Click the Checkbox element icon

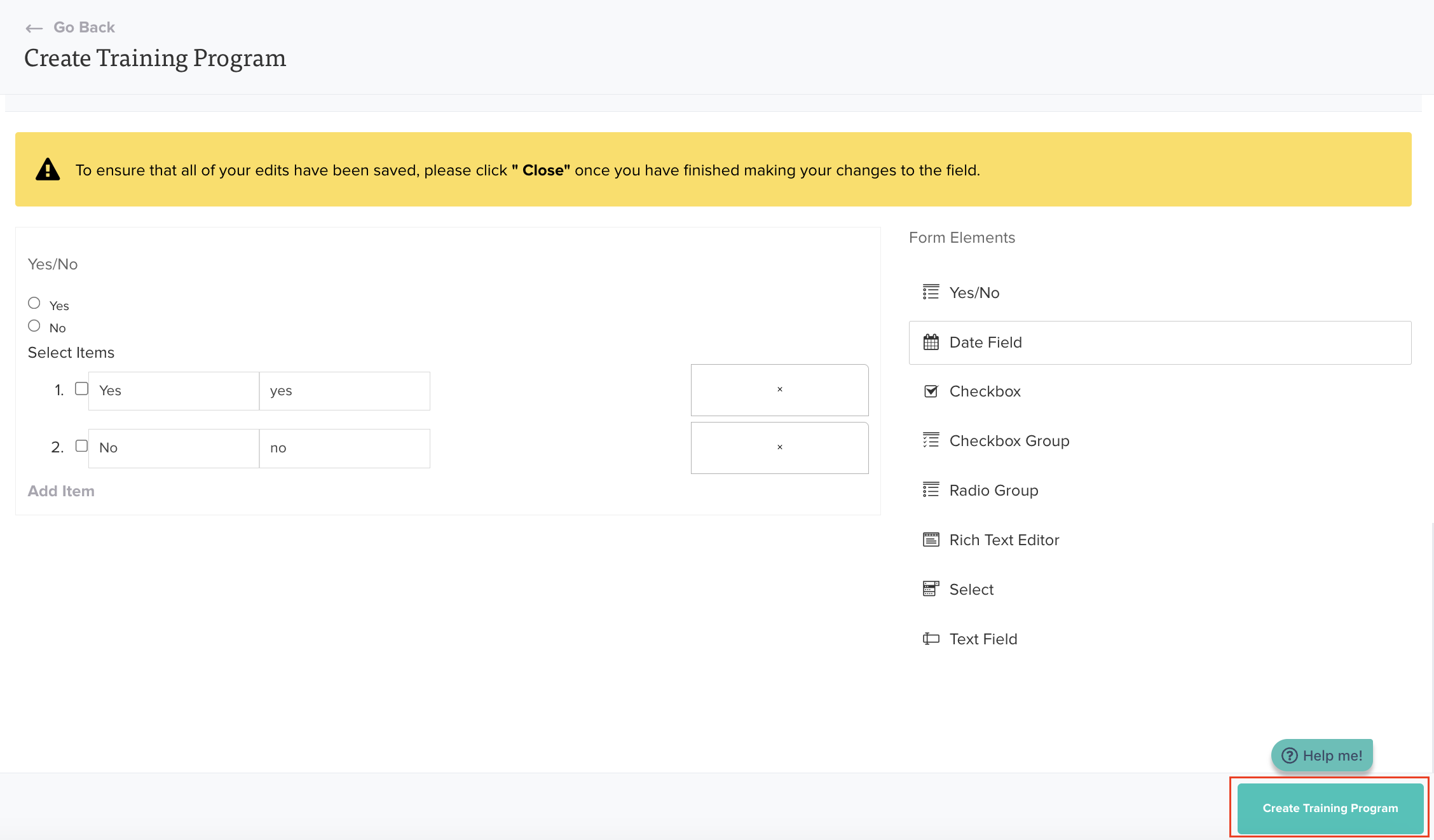click(931, 391)
